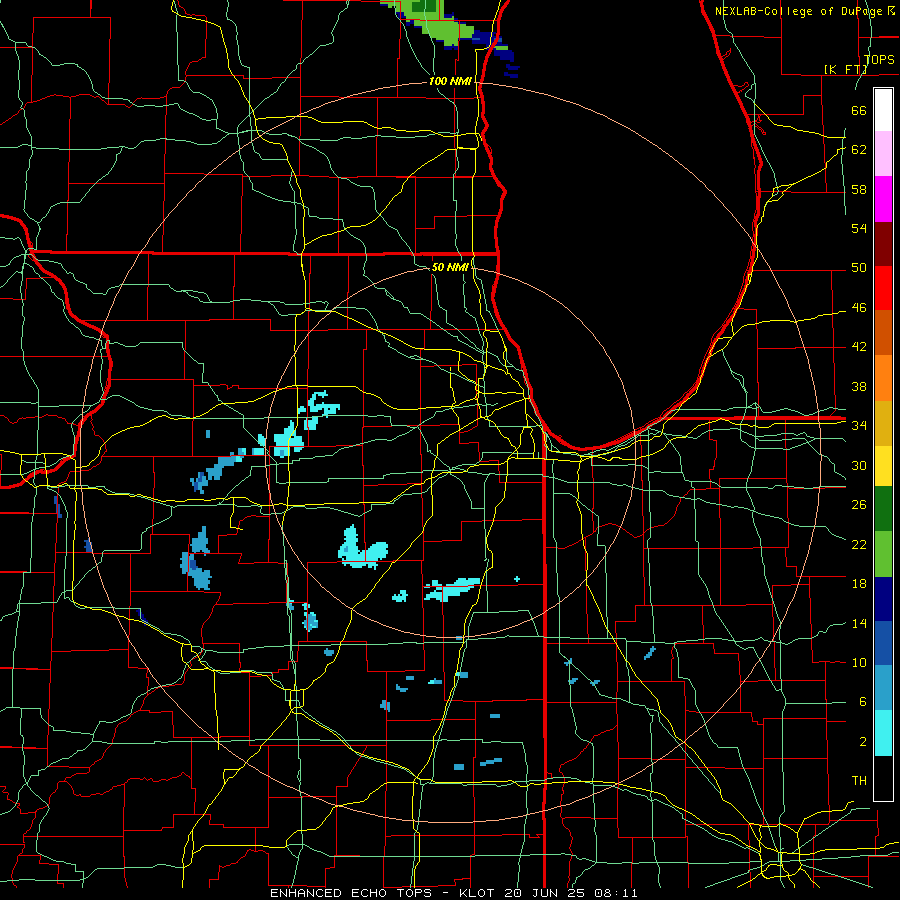This screenshot has width=900, height=900.
Task: Click legend value 6
Action: click(x=862, y=702)
